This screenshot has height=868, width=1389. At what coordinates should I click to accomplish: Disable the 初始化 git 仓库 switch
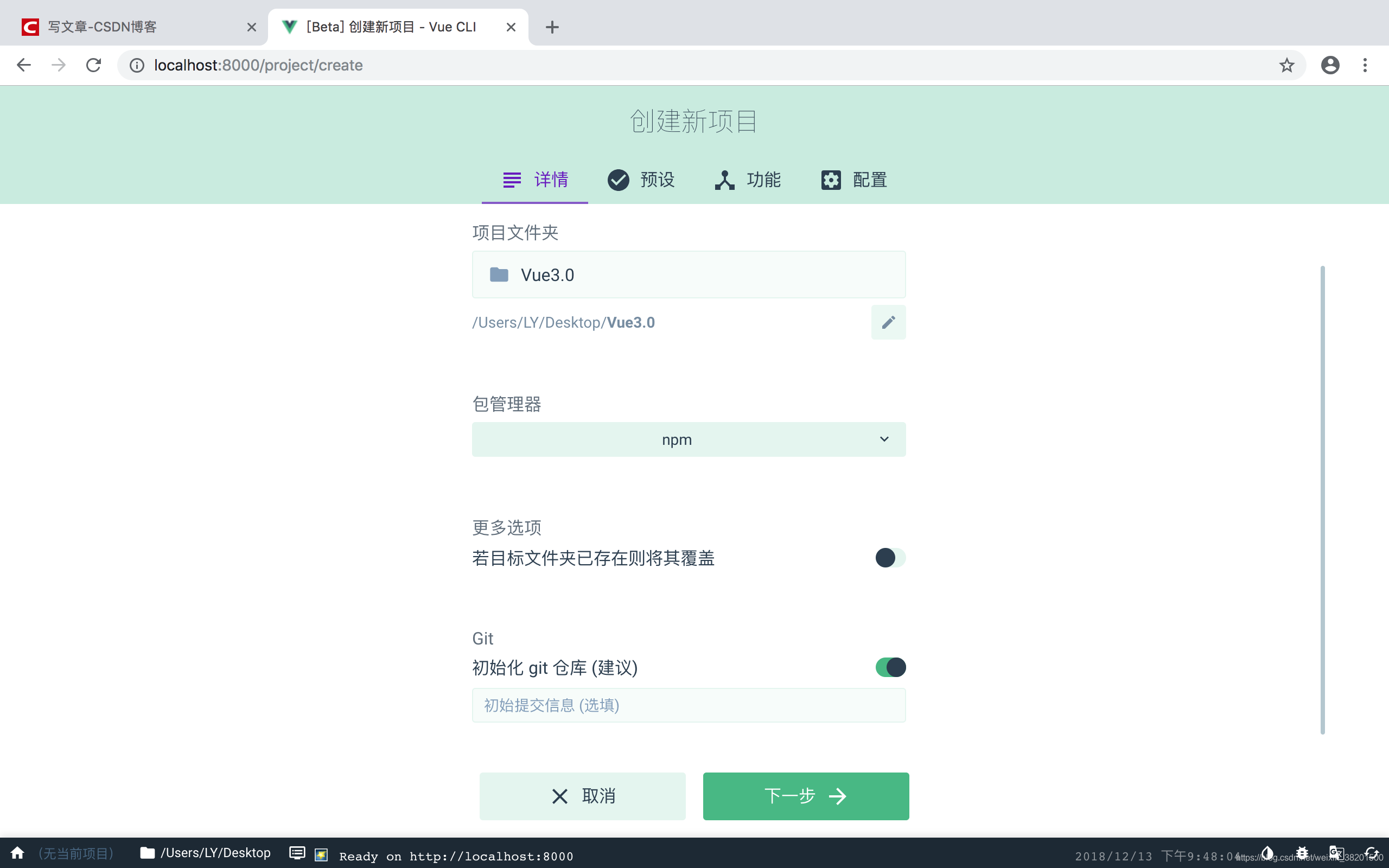[x=890, y=667]
